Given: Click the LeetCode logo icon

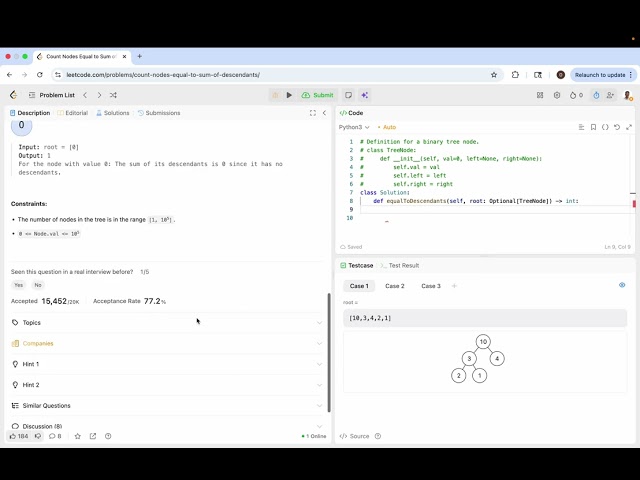Looking at the screenshot, I should (x=13, y=95).
